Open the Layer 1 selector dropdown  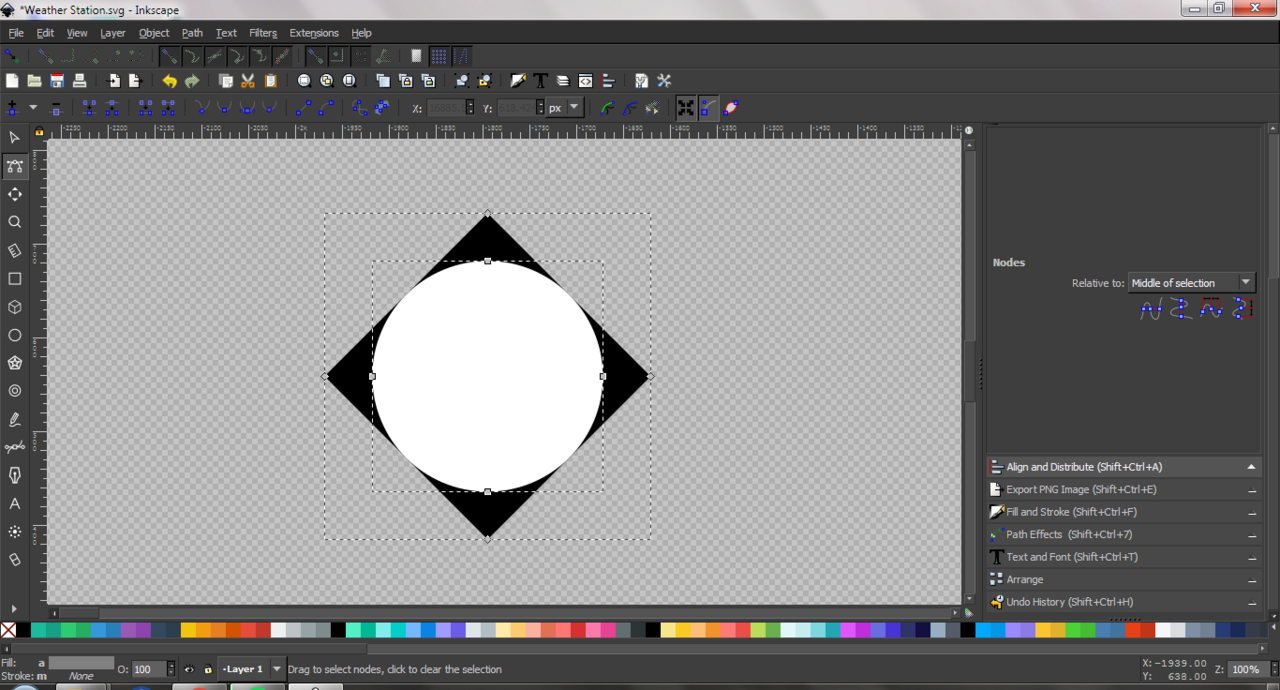point(251,669)
